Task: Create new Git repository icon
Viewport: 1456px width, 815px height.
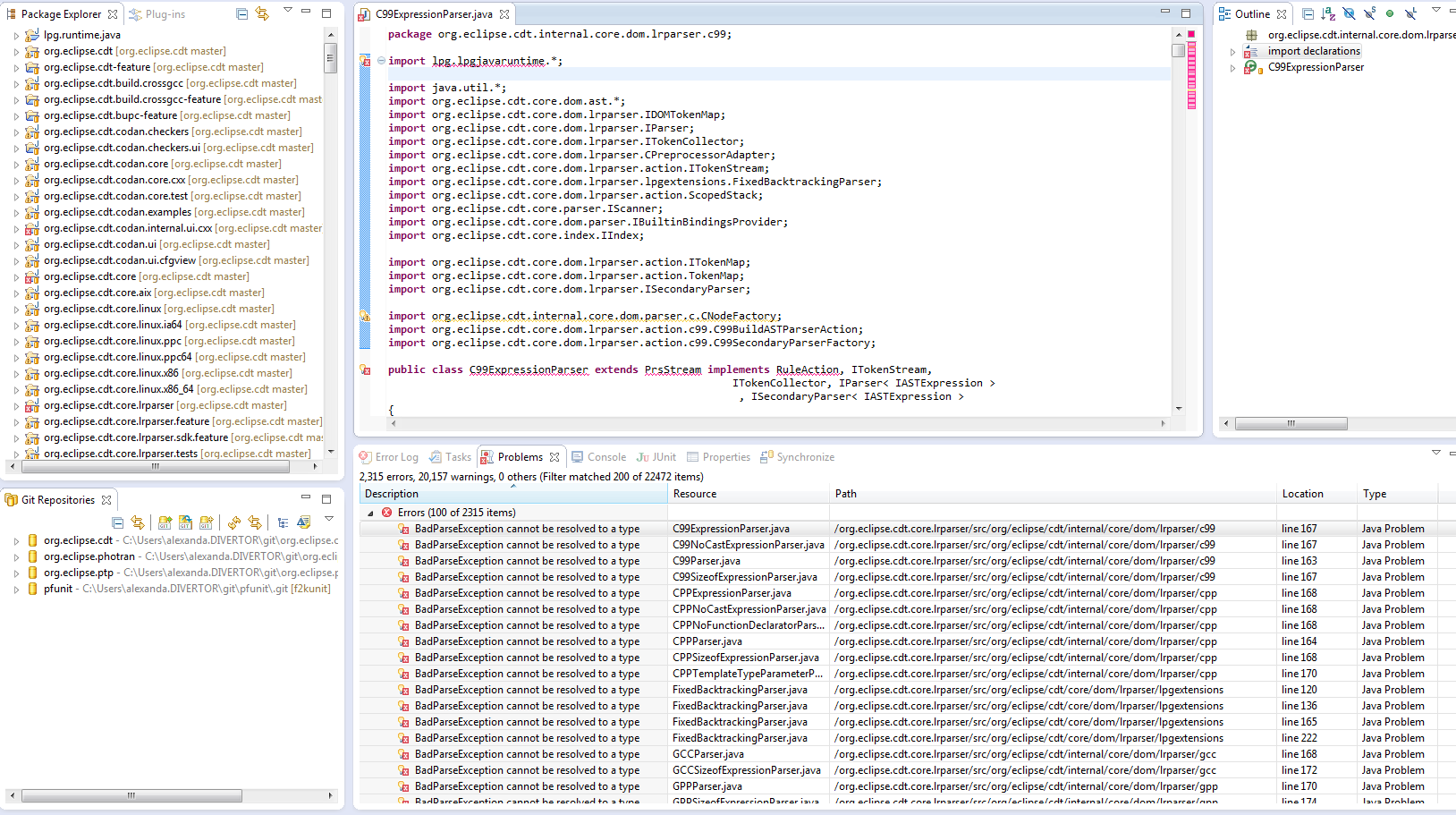Action: coord(207,522)
